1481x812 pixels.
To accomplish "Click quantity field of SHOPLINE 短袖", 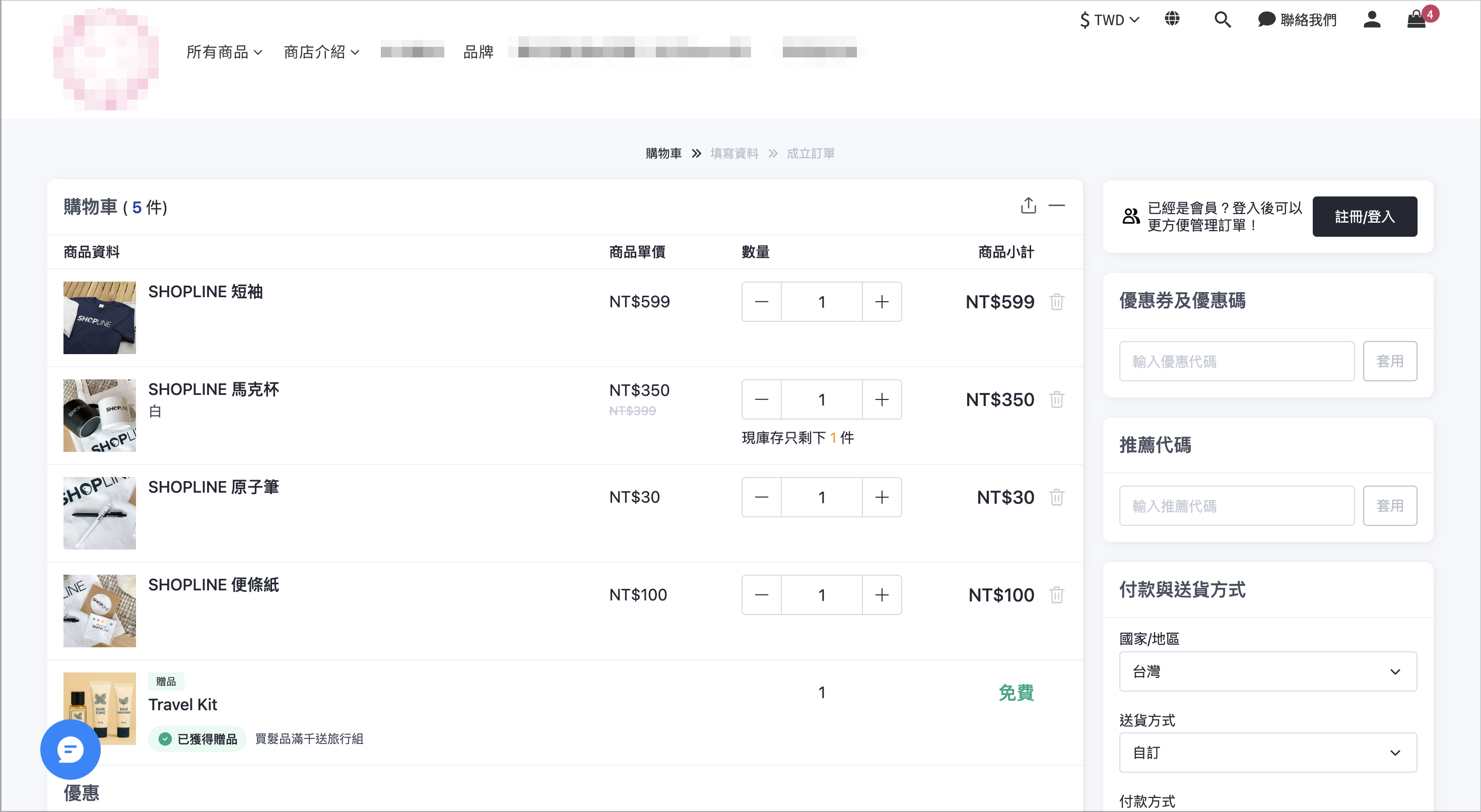I will coord(822,301).
